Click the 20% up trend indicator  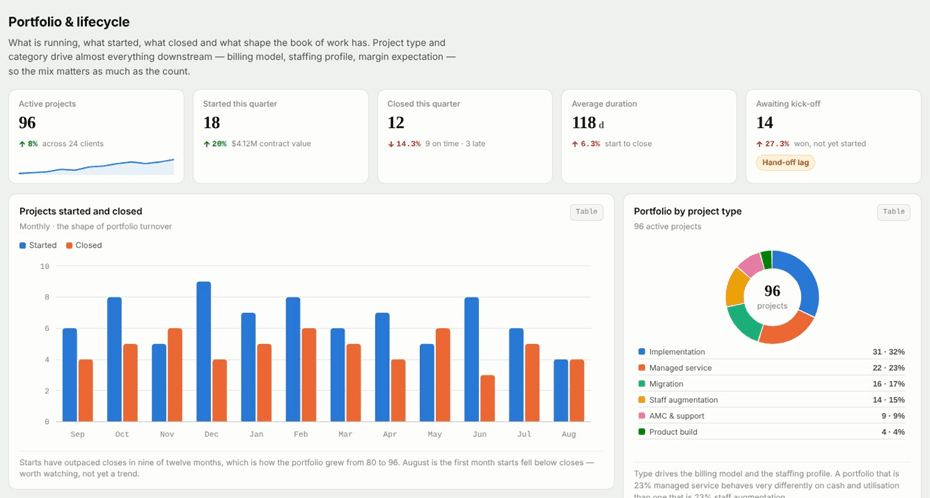click(x=215, y=143)
